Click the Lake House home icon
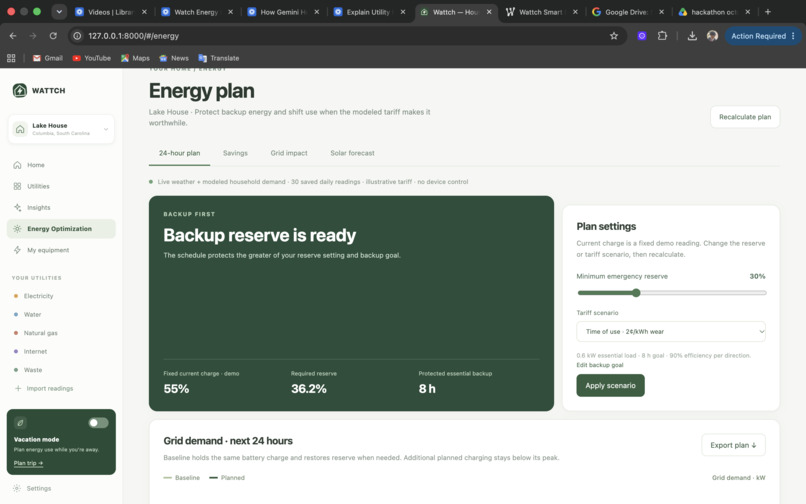 [20, 129]
